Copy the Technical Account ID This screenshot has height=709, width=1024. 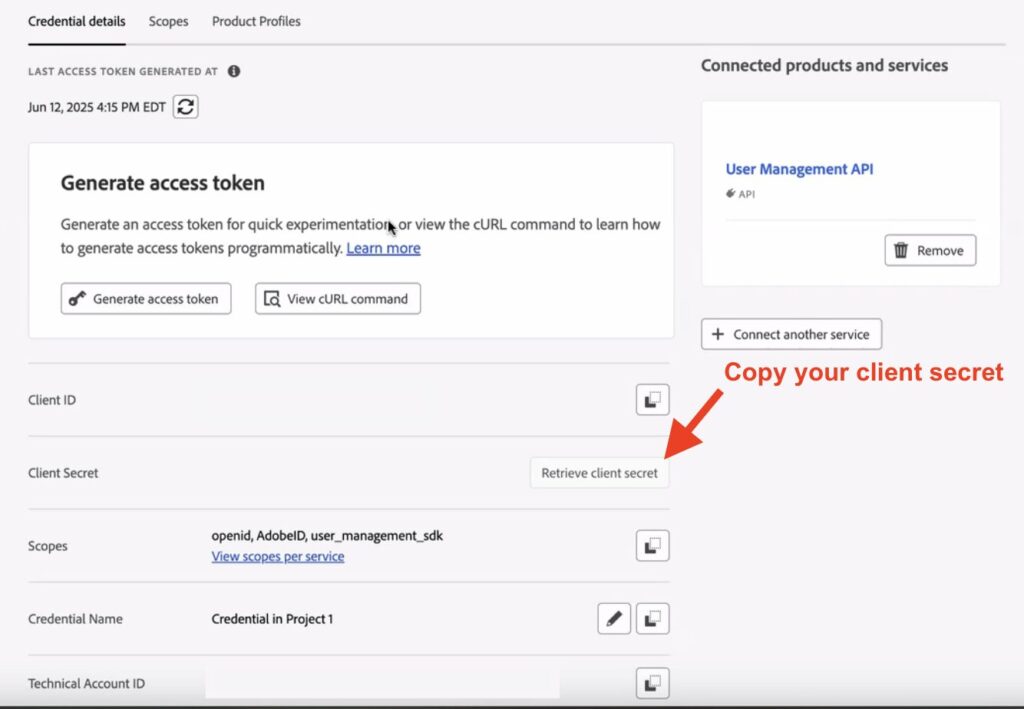click(652, 684)
